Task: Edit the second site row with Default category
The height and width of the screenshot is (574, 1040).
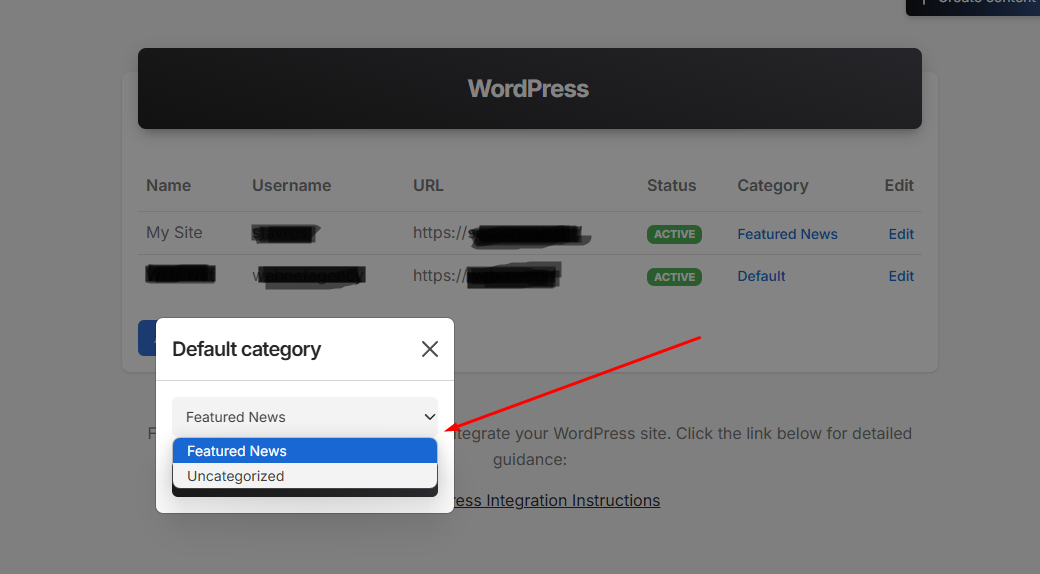Action: [x=901, y=276]
